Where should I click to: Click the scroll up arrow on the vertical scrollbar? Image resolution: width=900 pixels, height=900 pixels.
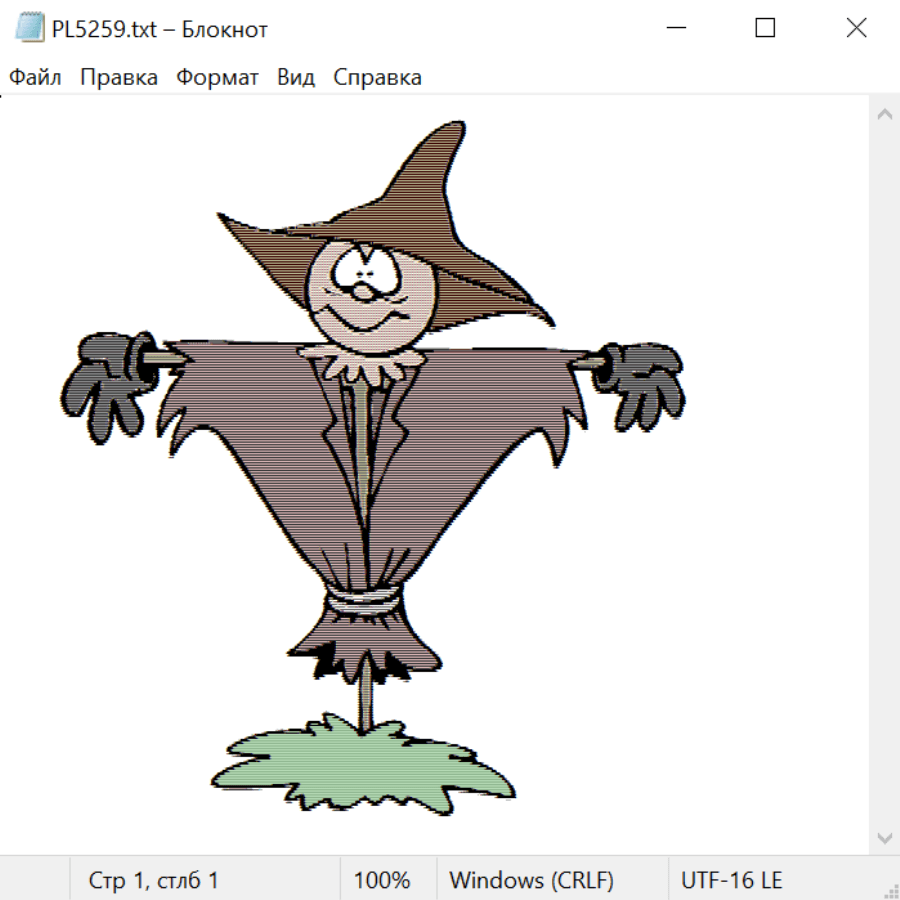(x=884, y=115)
